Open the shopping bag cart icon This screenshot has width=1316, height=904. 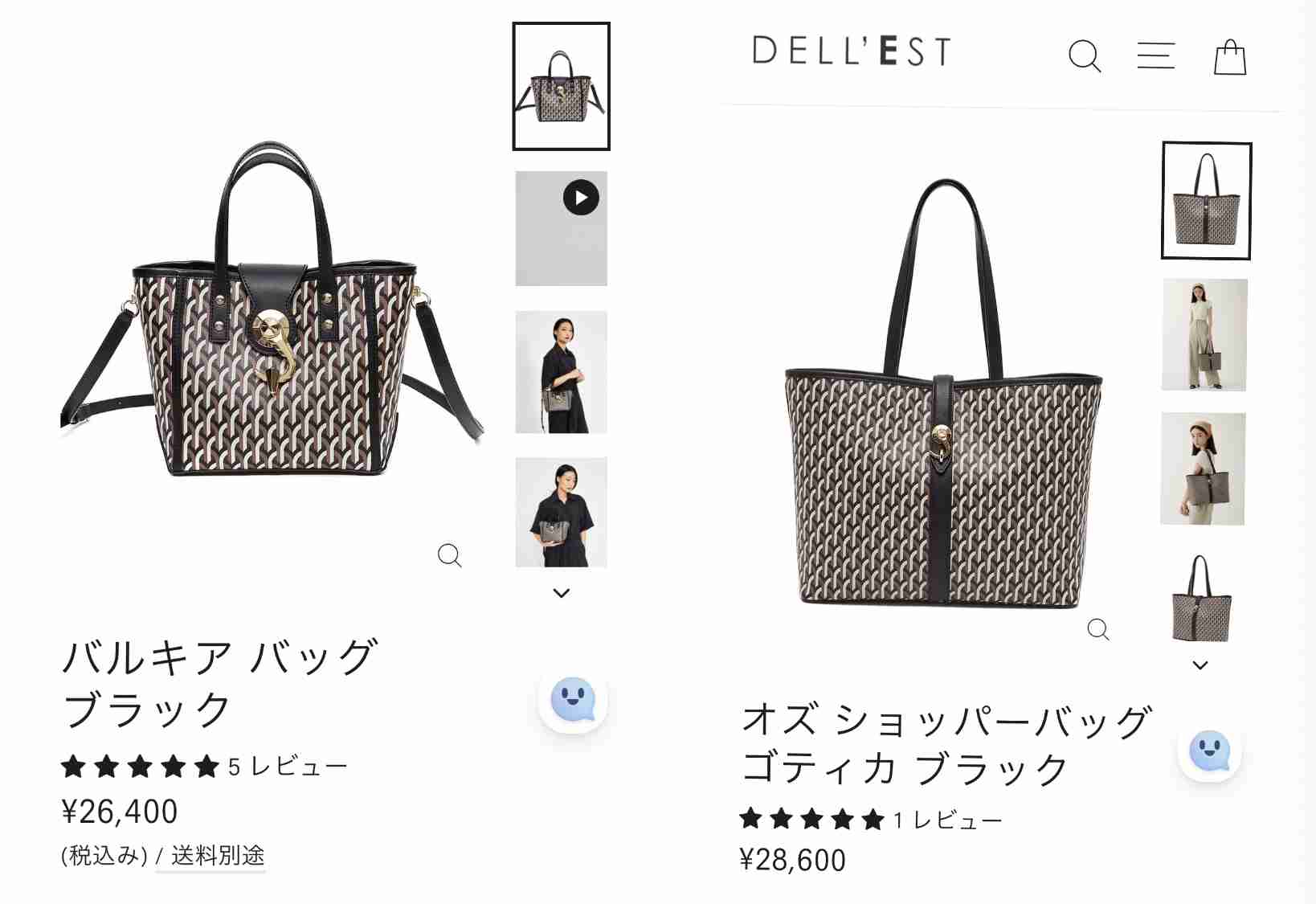[x=1230, y=57]
